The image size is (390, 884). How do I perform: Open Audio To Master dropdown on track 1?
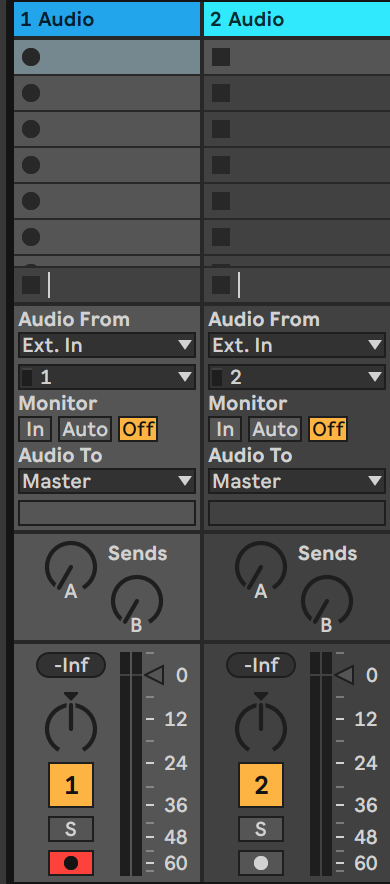tap(107, 481)
